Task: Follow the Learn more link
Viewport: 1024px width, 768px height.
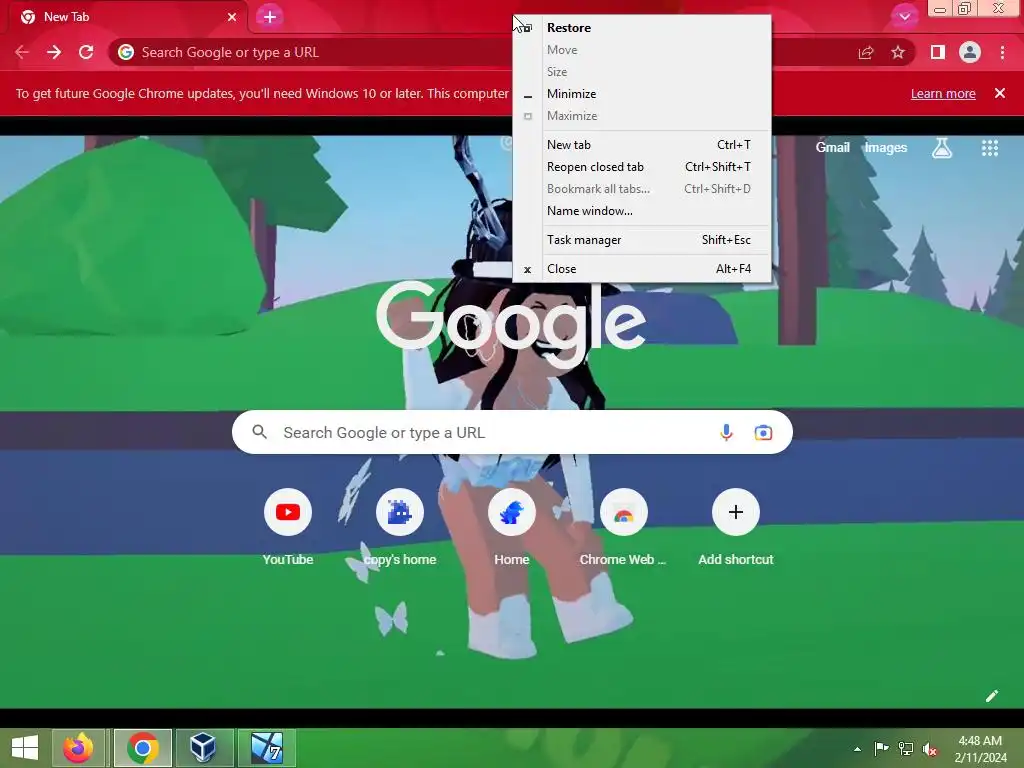Action: (x=943, y=93)
